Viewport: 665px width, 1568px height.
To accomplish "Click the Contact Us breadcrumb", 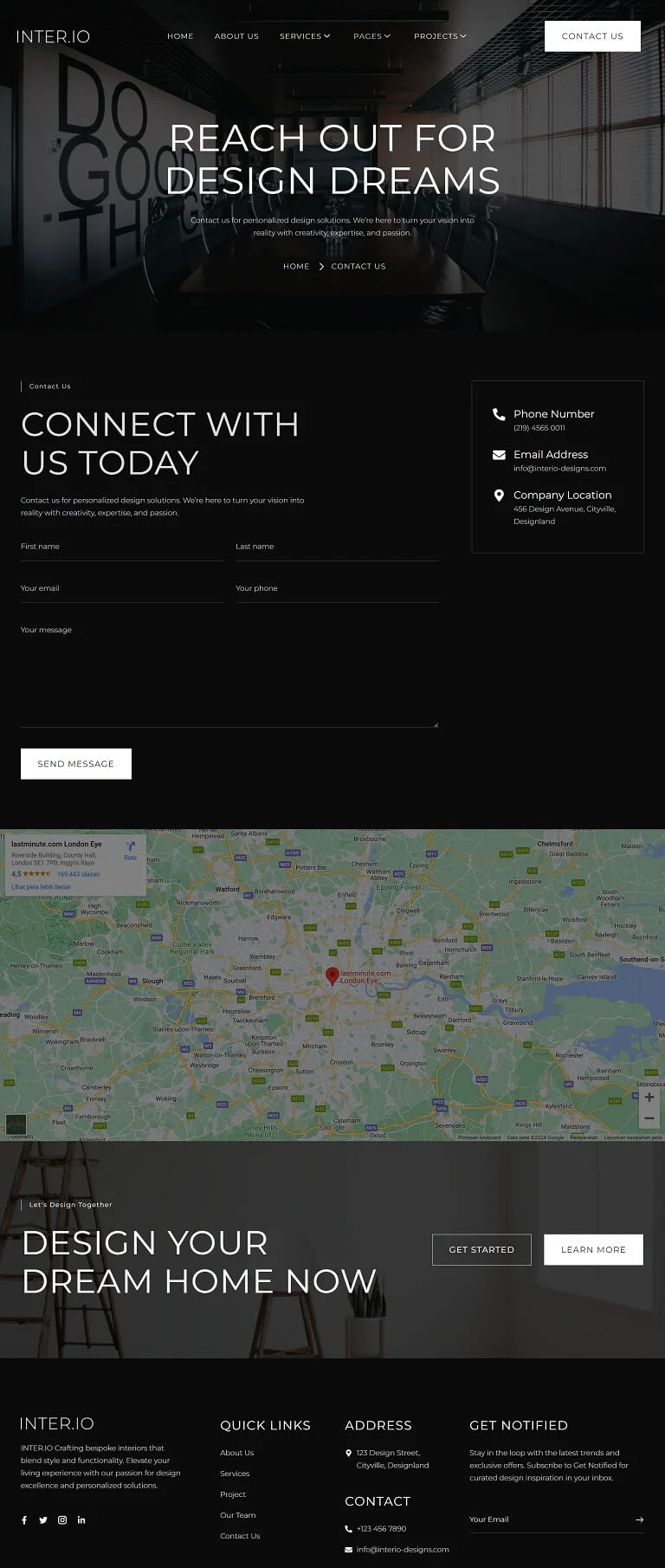I will pos(358,266).
